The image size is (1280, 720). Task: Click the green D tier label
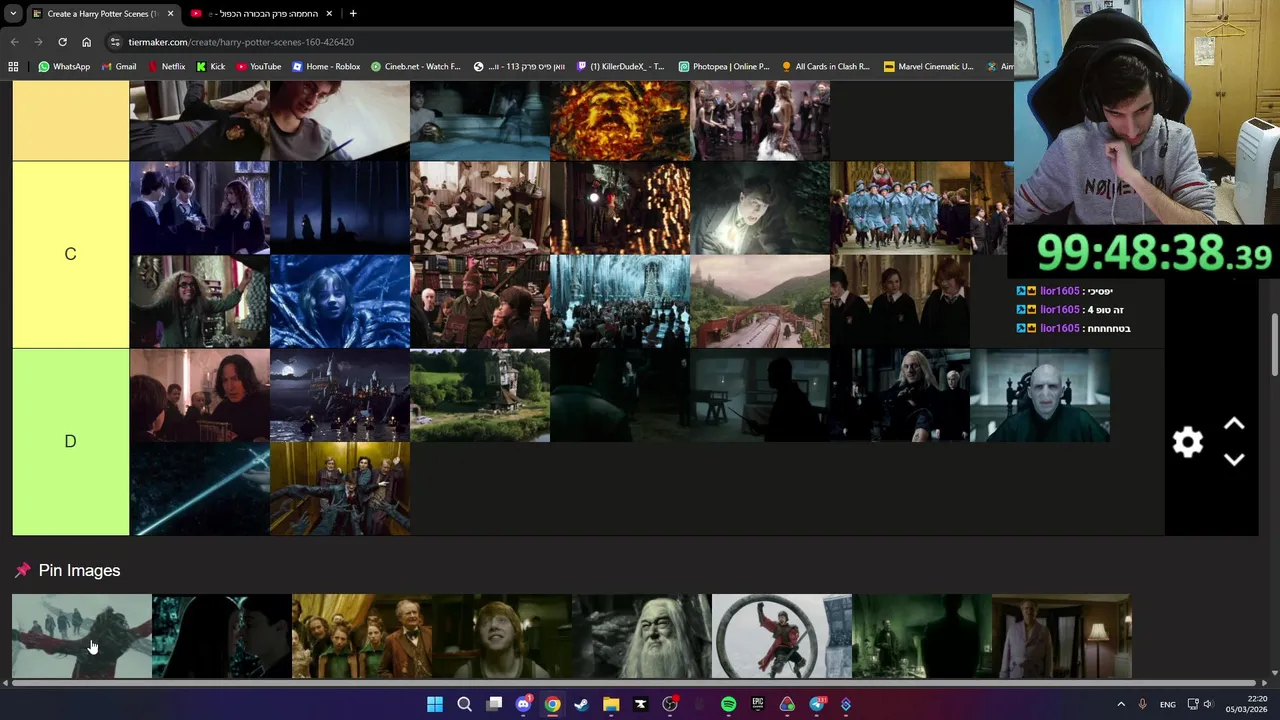click(70, 441)
